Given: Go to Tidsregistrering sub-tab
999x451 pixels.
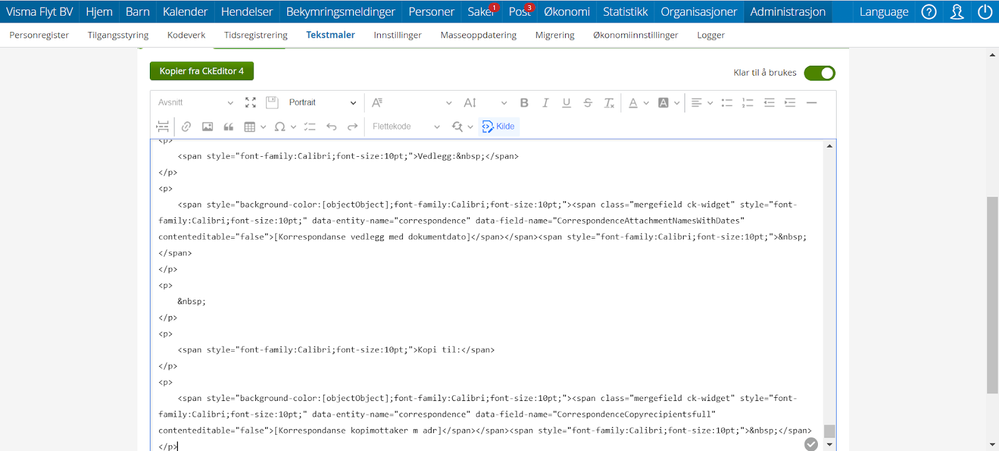Looking at the screenshot, I should tap(255, 36).
